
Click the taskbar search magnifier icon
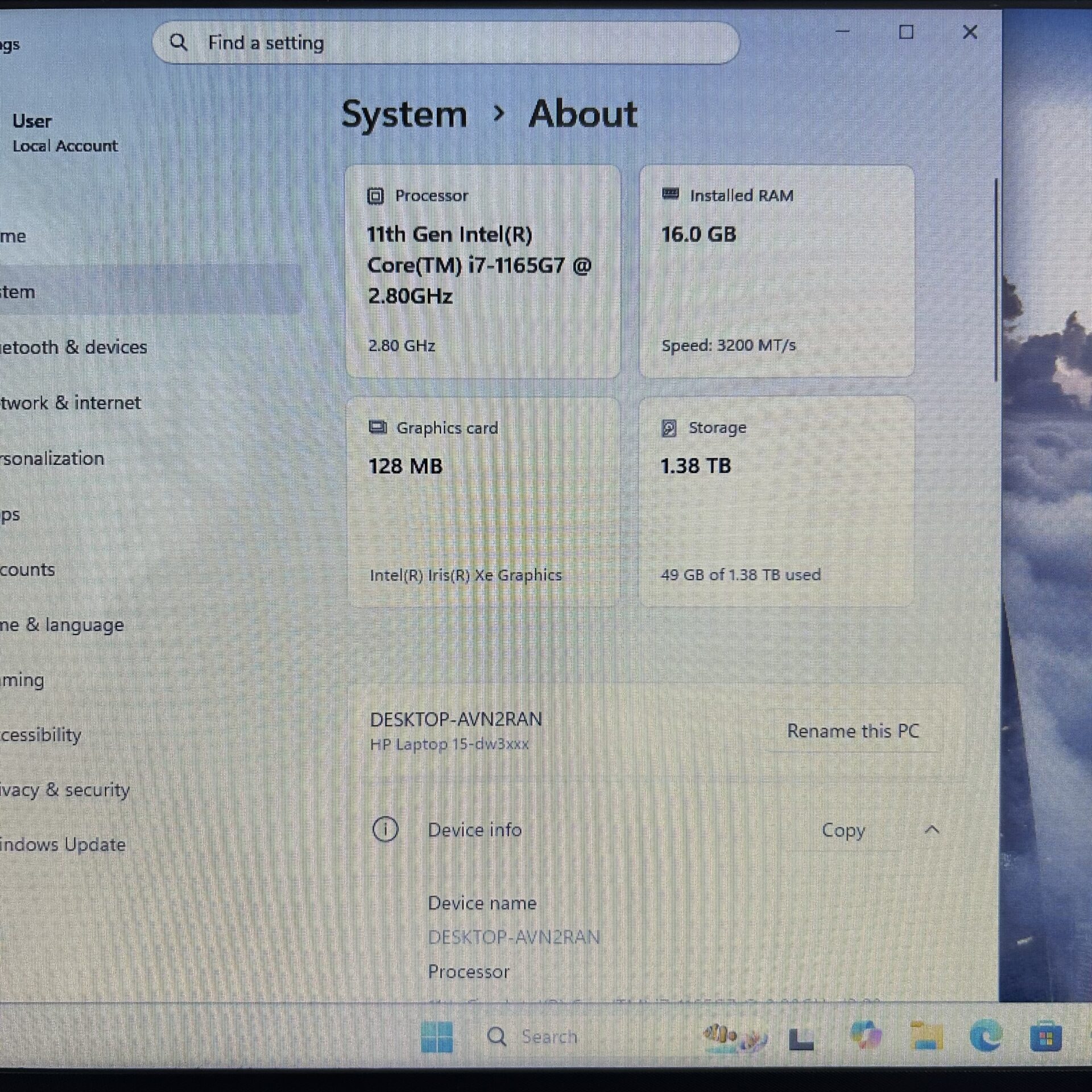pyautogui.click(x=497, y=1037)
